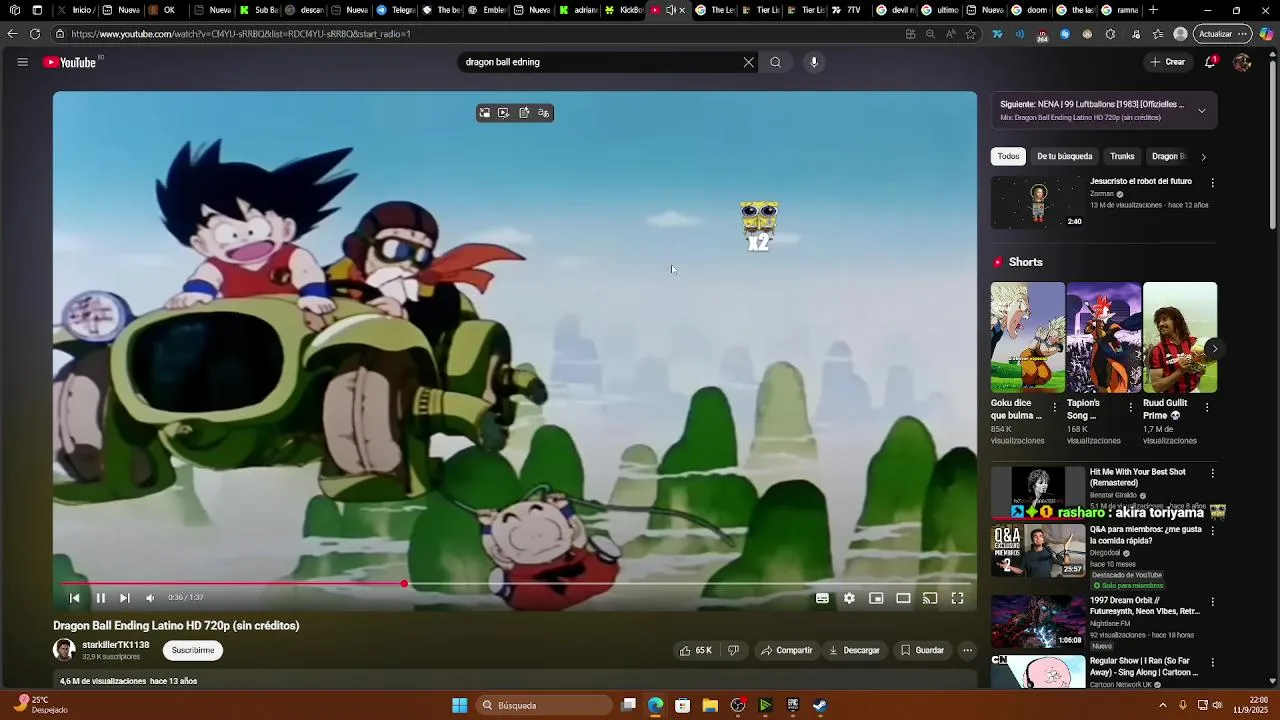The image size is (1280, 720).
Task: Open starkillerTK1138 channel name link
Action: click(116, 645)
